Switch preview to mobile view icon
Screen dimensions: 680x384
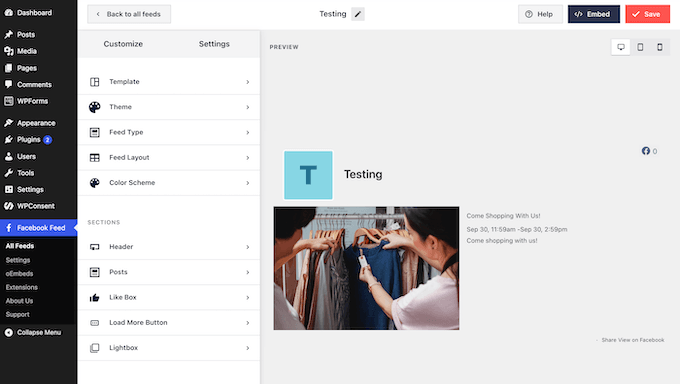tap(660, 47)
